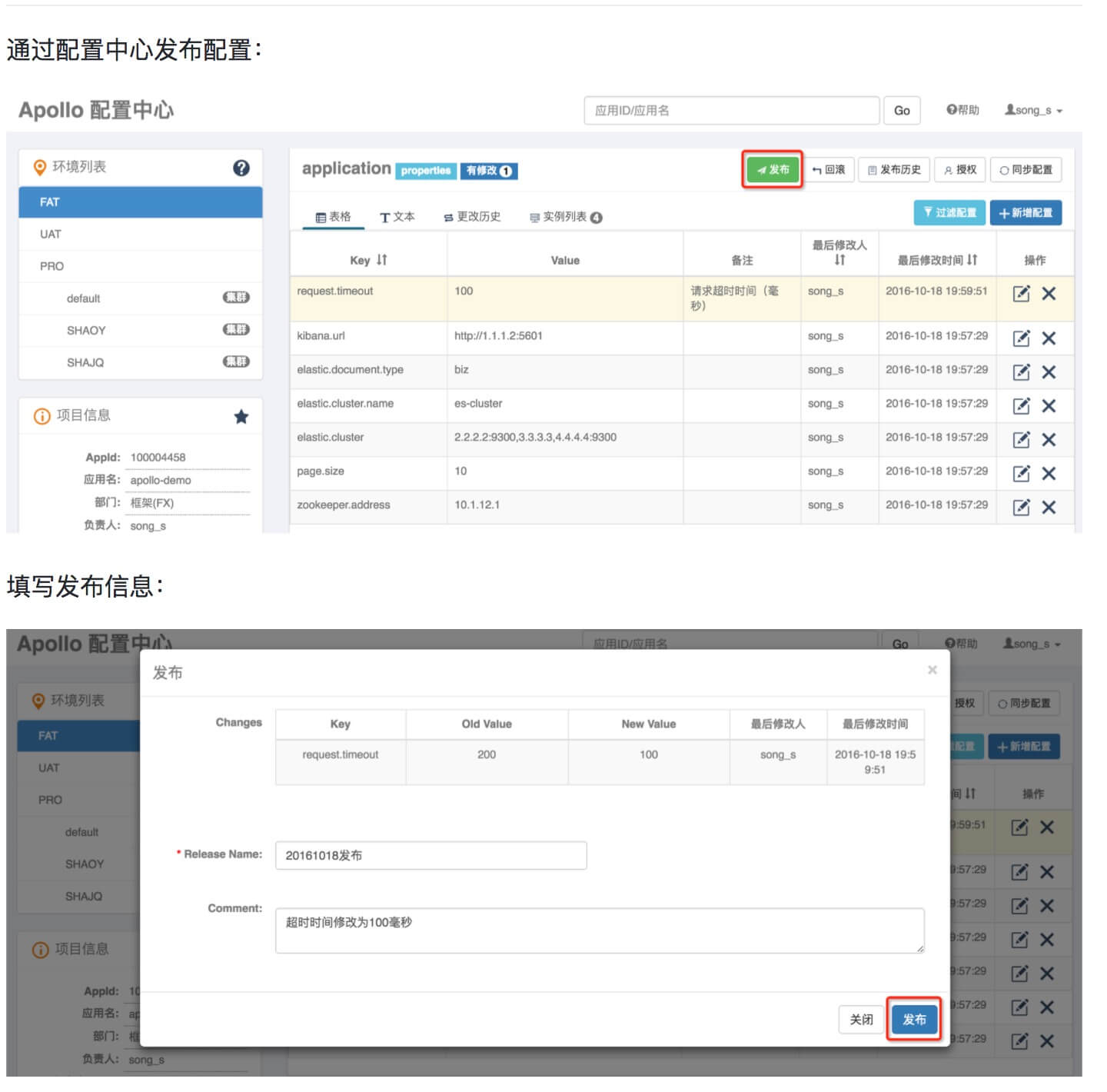Open the song_s user dropdown on undimmed page
The width and height of the screenshot is (1107, 1092).
[1034, 110]
